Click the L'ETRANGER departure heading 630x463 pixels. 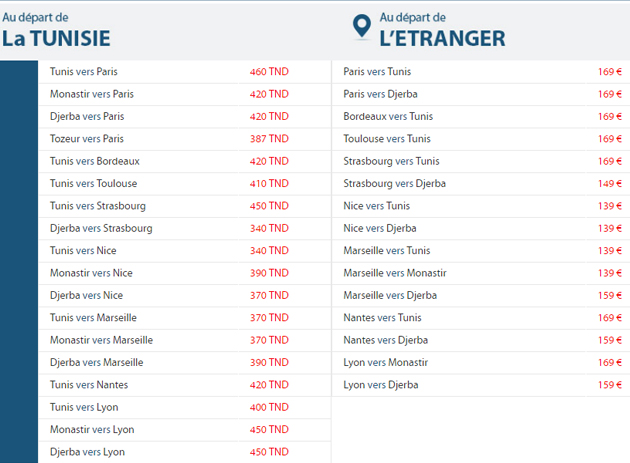coord(442,39)
